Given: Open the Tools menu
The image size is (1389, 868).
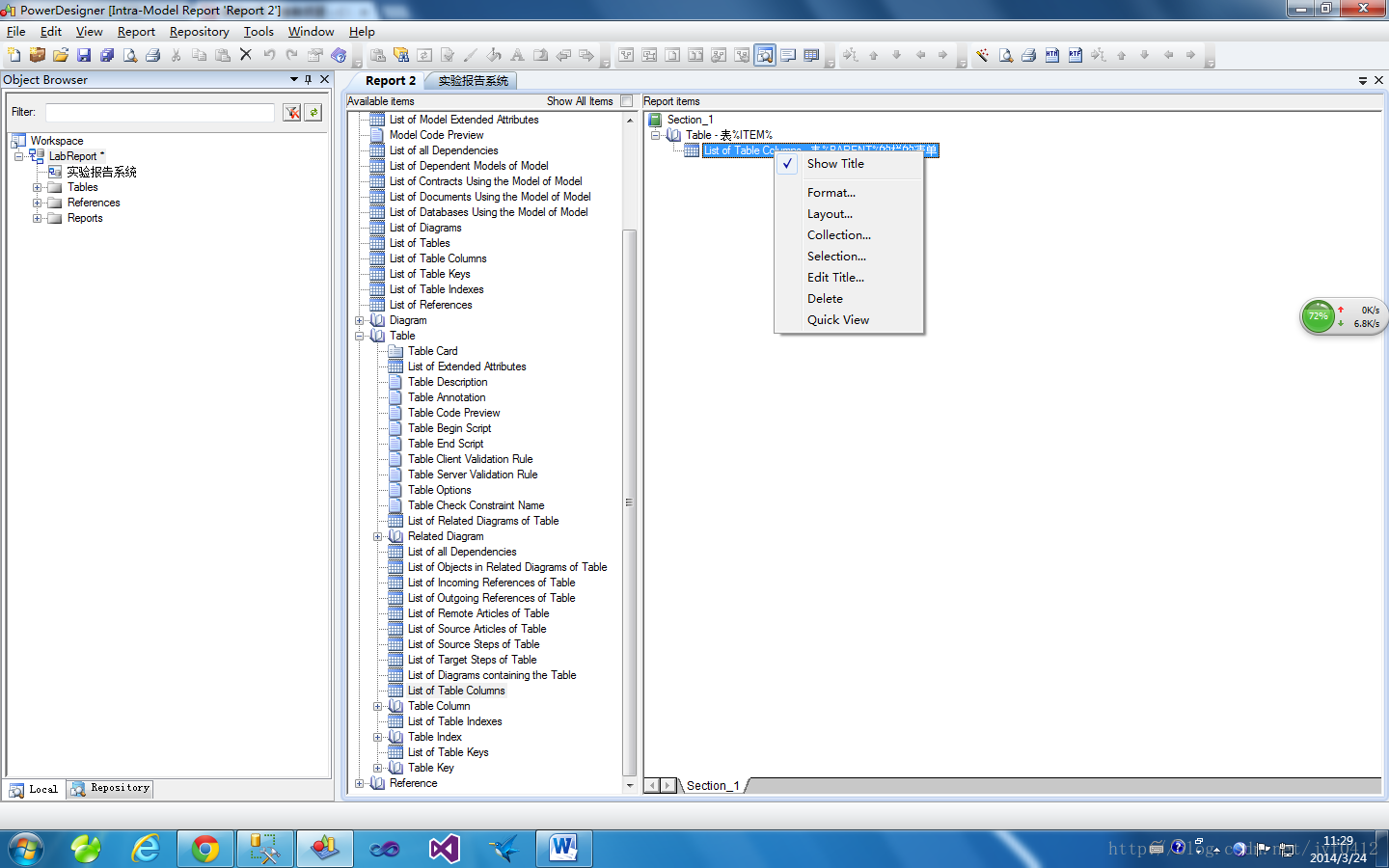Looking at the screenshot, I should tap(259, 32).
